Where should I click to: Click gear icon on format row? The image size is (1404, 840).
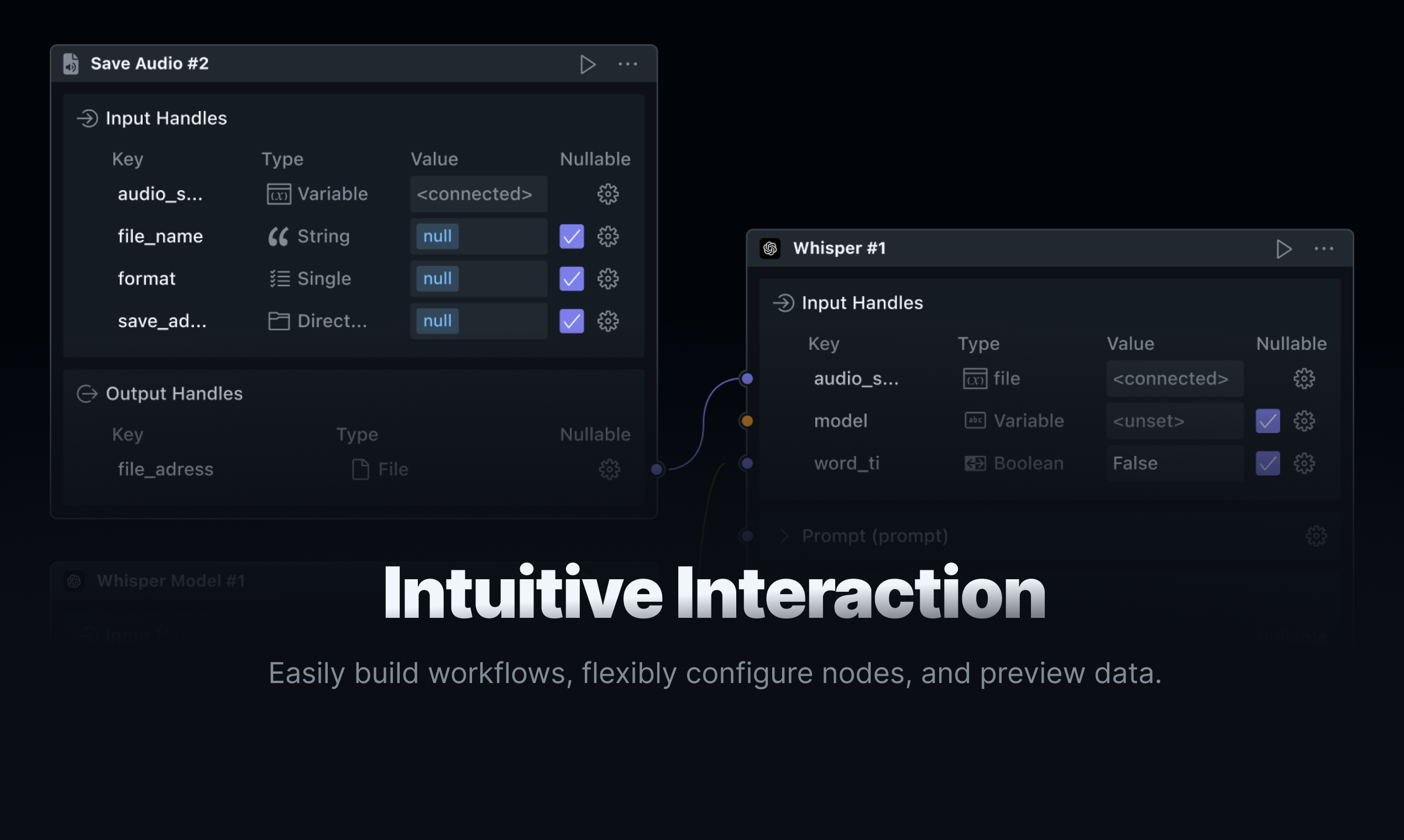coord(607,279)
